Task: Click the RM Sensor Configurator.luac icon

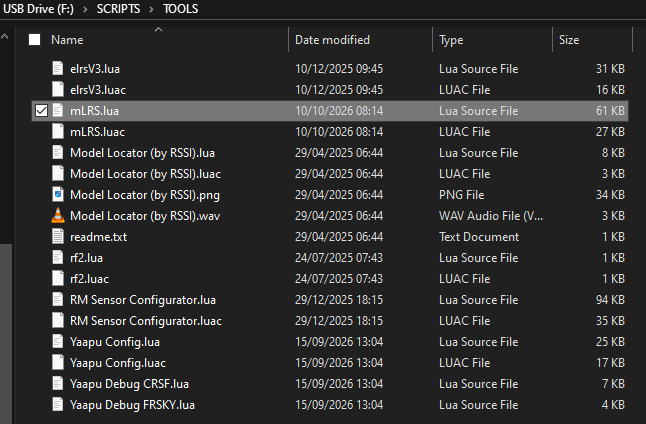Action: coord(58,321)
